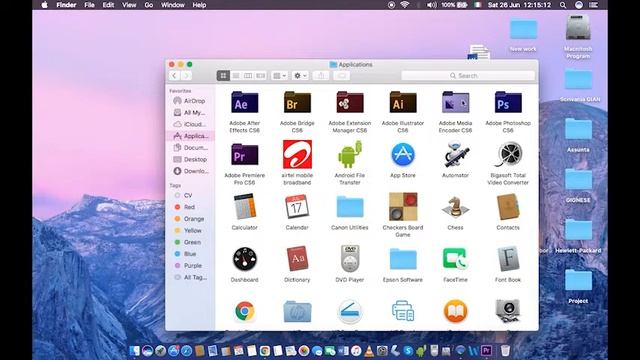Go back in Finder window
The image size is (640, 360).
174,76
